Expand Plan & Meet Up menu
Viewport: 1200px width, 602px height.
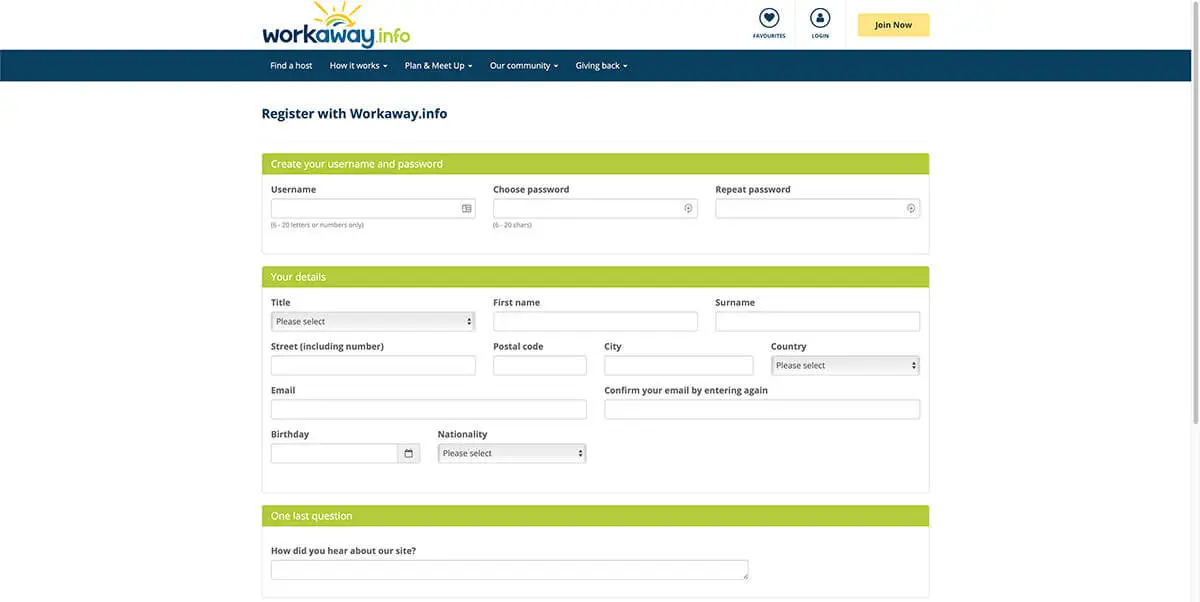click(x=438, y=66)
